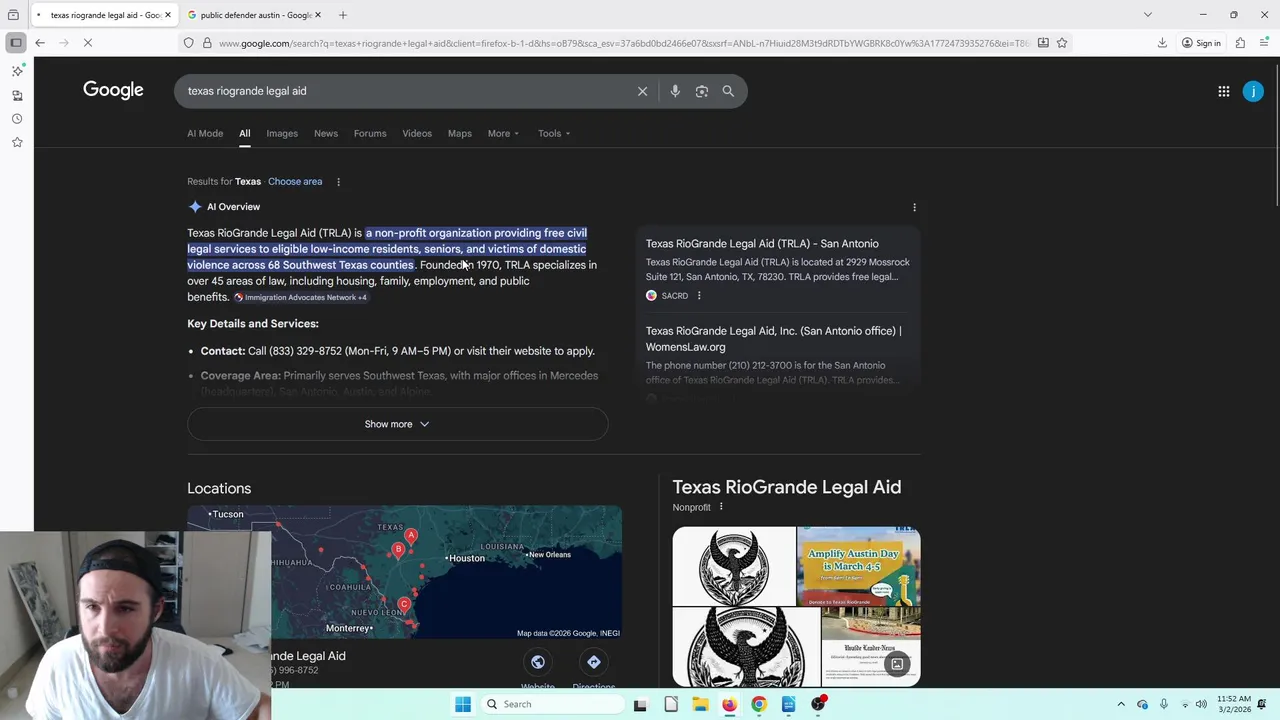Viewport: 1280px width, 720px height.
Task: Open File Explorer from the taskbar
Action: click(700, 704)
